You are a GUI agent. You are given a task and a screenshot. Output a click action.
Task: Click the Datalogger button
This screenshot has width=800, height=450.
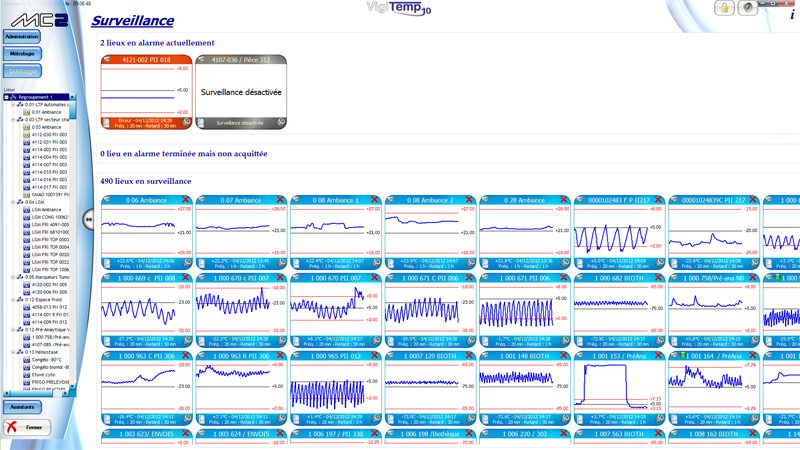(22, 71)
